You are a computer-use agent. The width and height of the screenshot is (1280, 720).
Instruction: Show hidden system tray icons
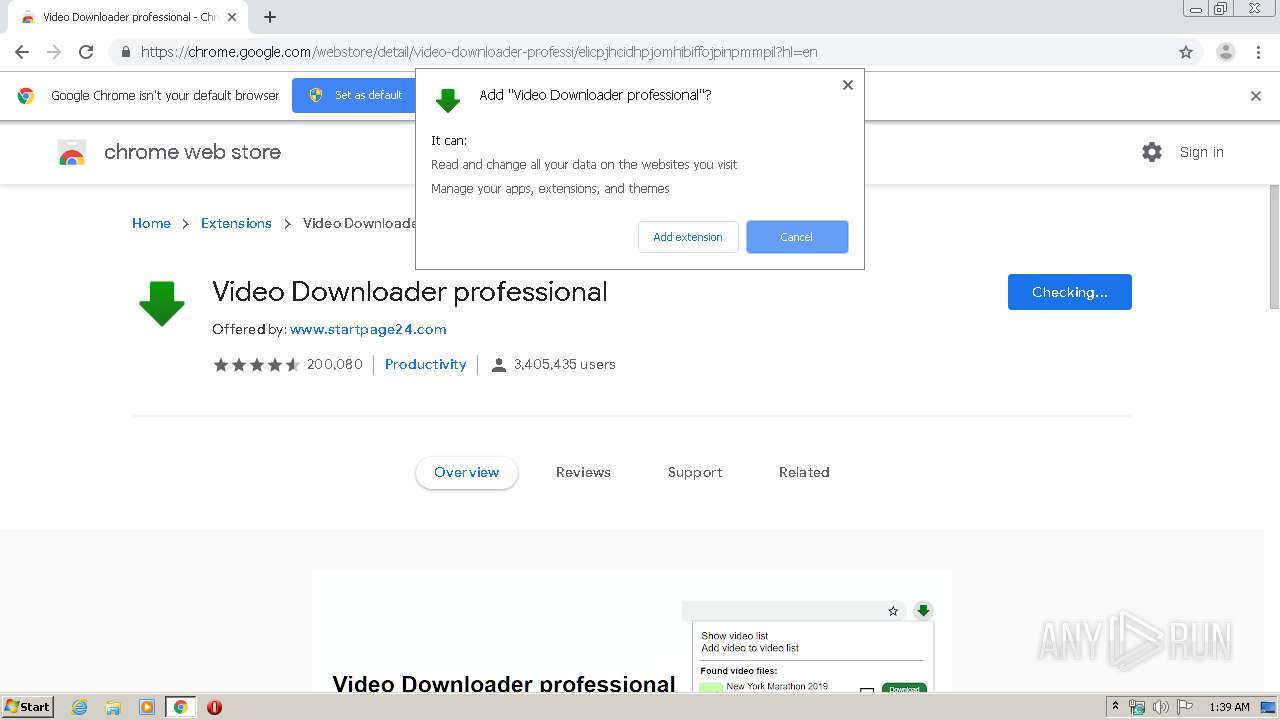pyautogui.click(x=1116, y=707)
